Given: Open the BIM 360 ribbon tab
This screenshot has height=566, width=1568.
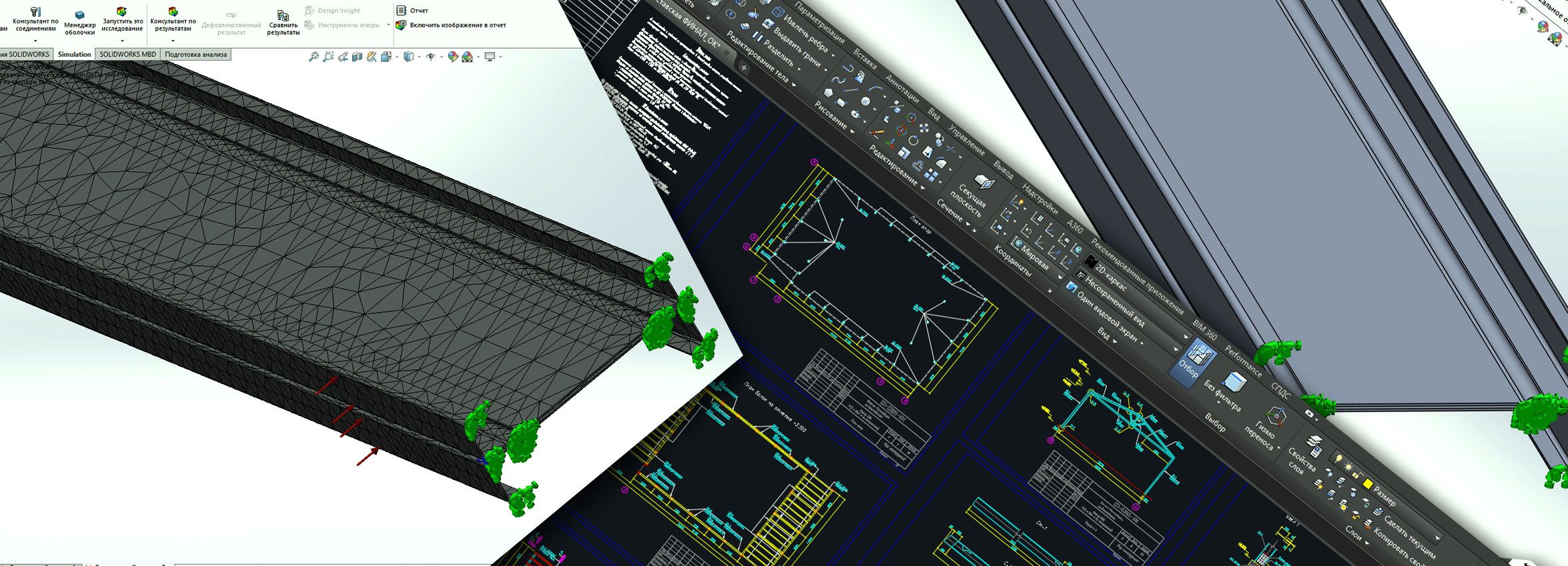Looking at the screenshot, I should coord(1204,329).
